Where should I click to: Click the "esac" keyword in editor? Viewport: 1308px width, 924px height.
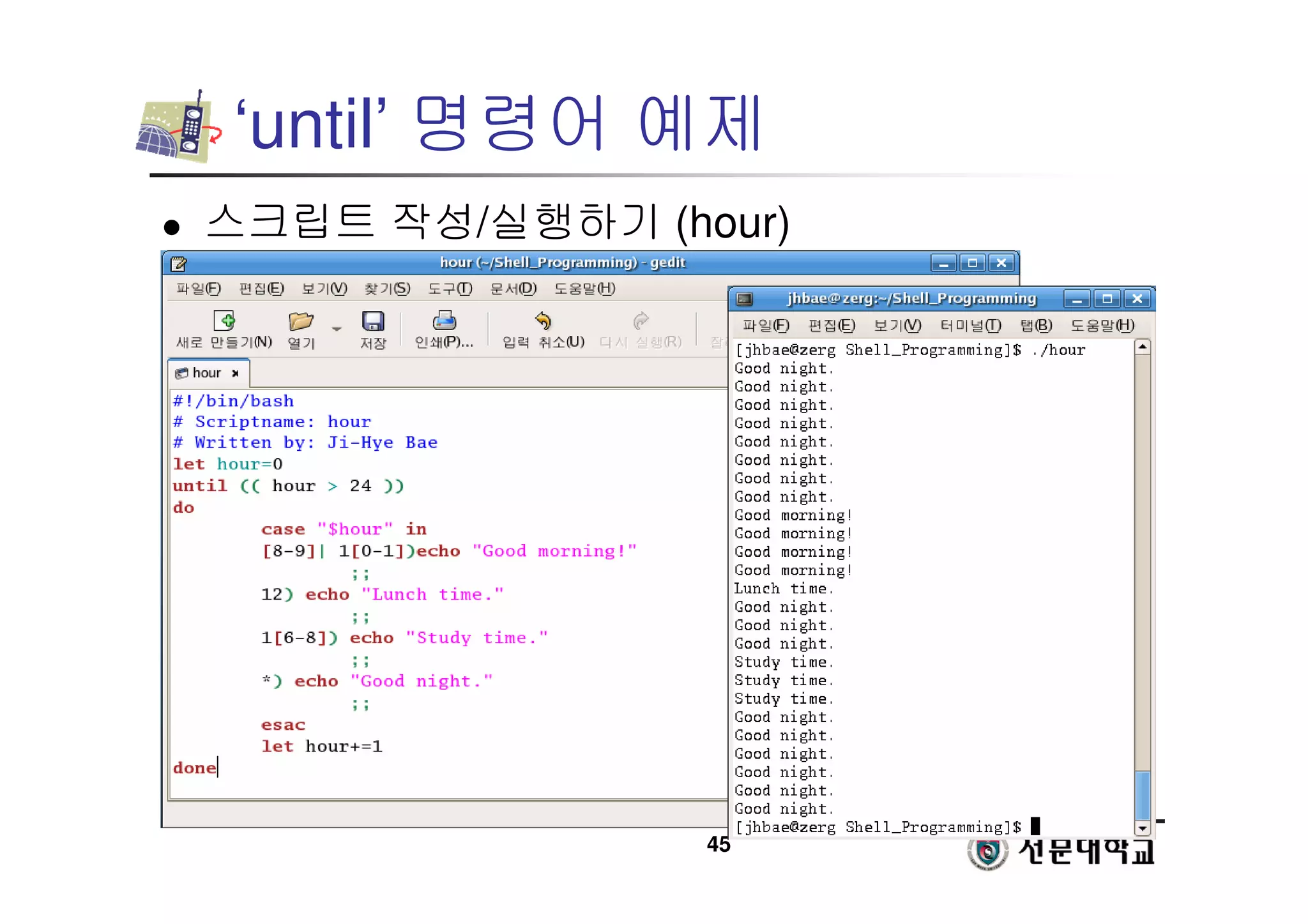284,725
